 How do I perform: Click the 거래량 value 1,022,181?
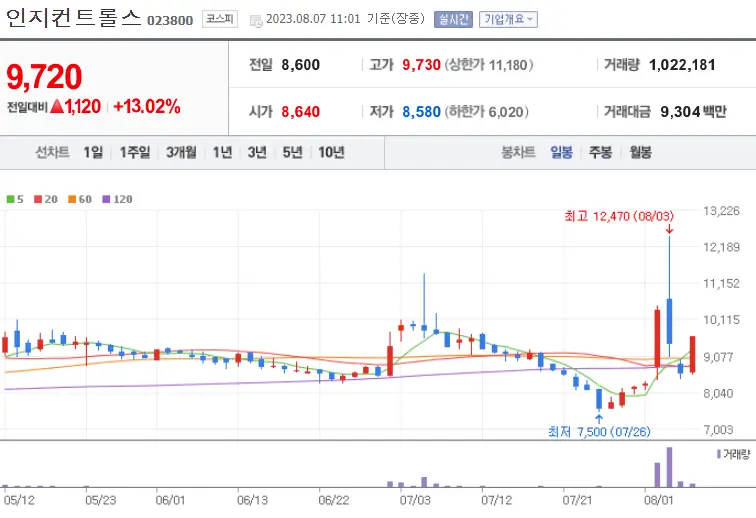click(x=682, y=65)
